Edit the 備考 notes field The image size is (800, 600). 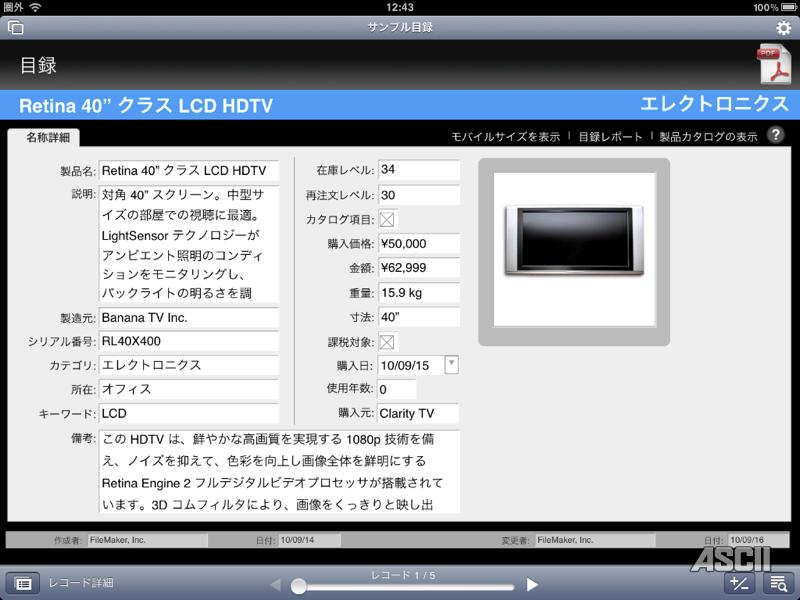click(279, 471)
